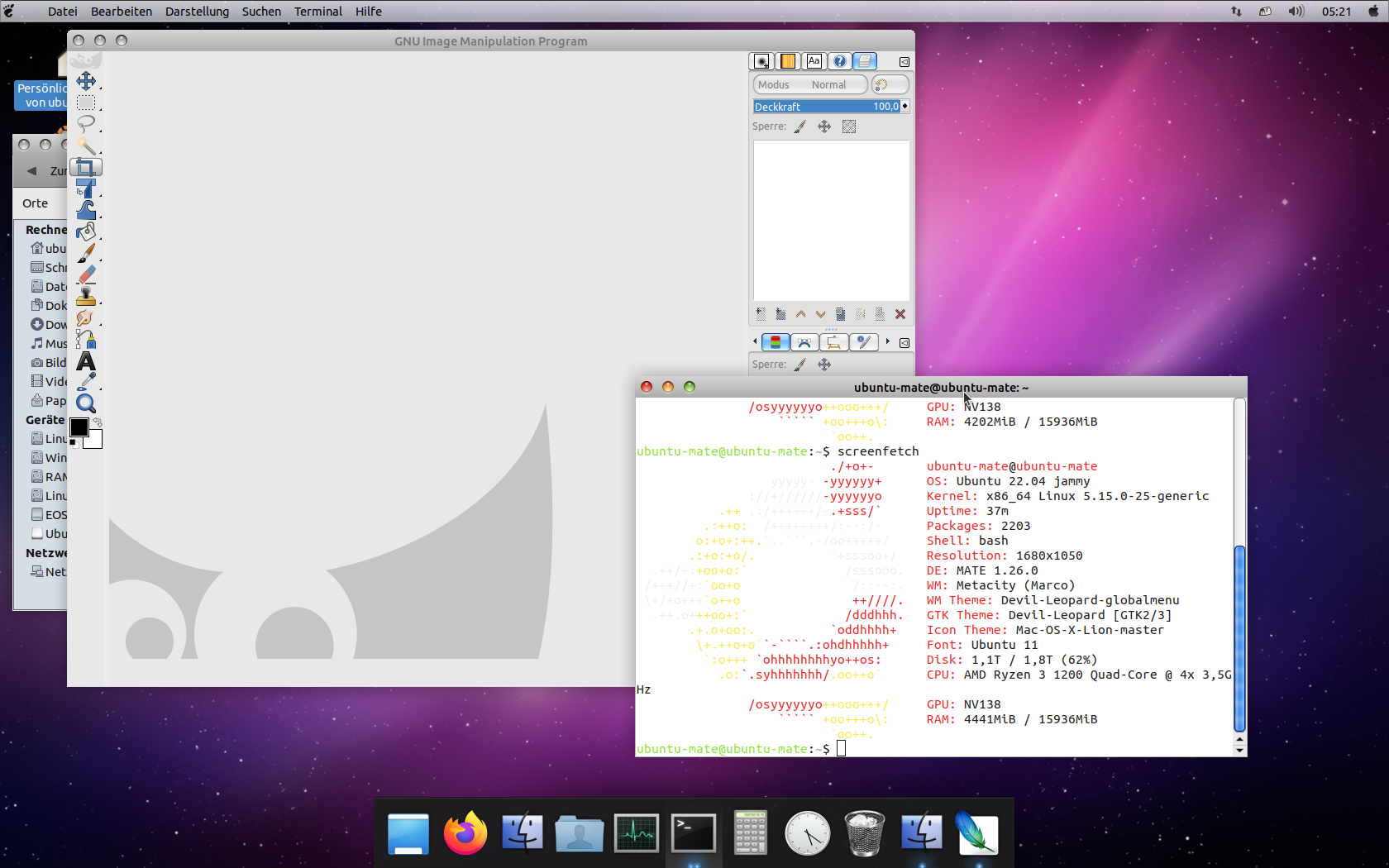1389x868 pixels.
Task: Open the Suchen menu
Action: point(261,12)
